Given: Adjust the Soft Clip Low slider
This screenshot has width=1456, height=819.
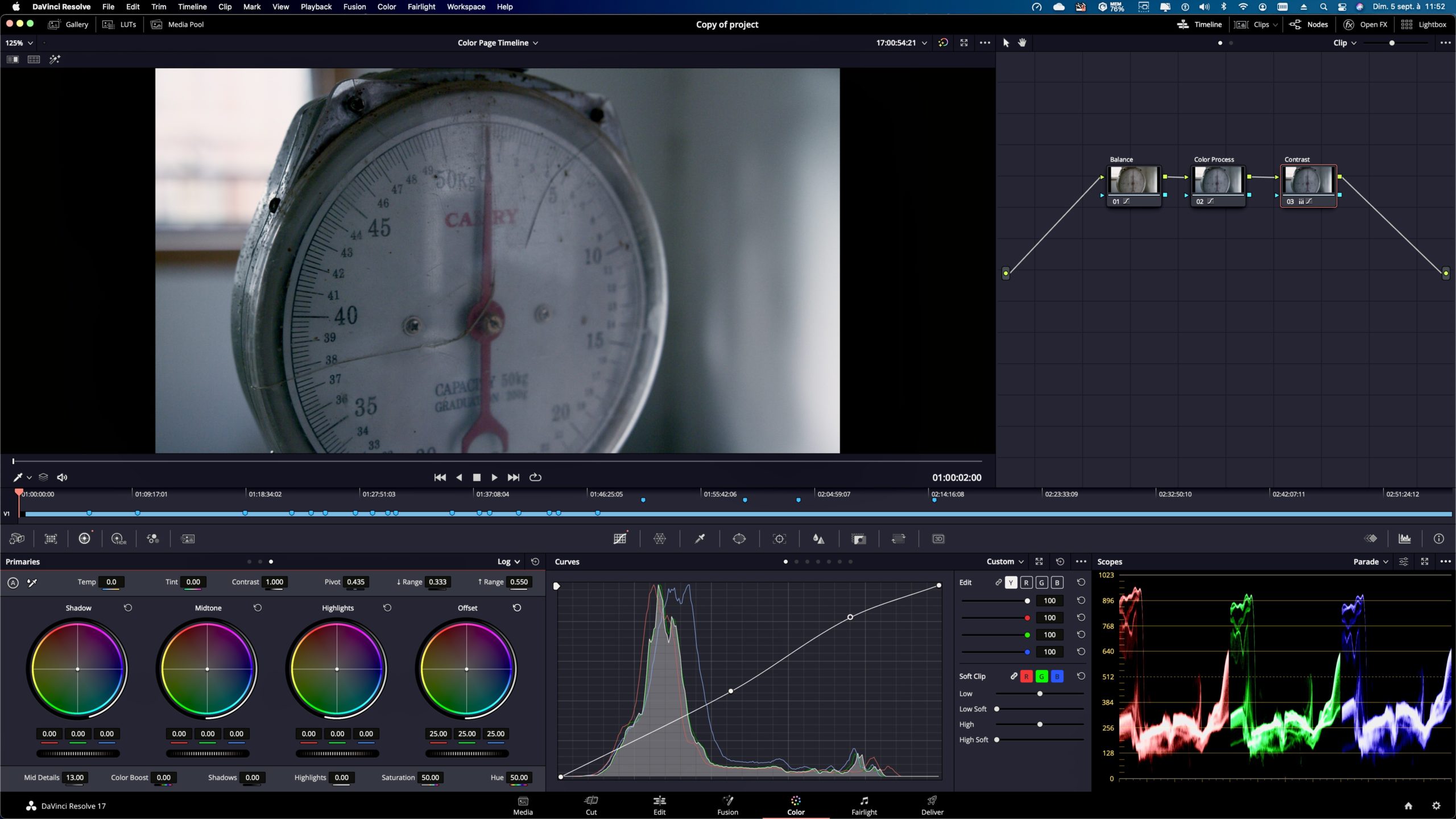Looking at the screenshot, I should (1040, 693).
